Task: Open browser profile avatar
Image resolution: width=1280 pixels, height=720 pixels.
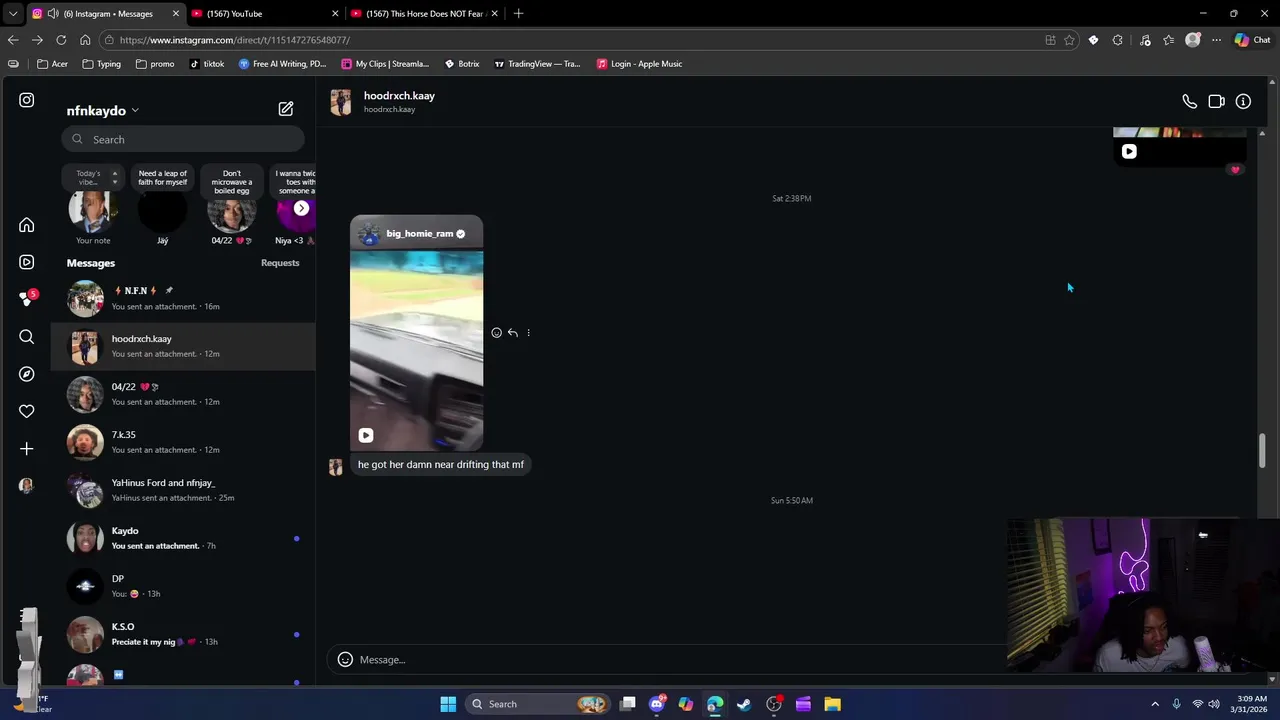Action: point(1192,40)
